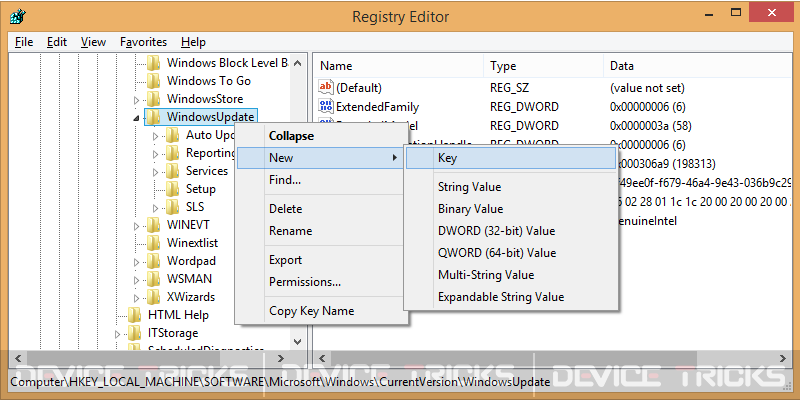Select Export in the context menu

click(x=321, y=260)
